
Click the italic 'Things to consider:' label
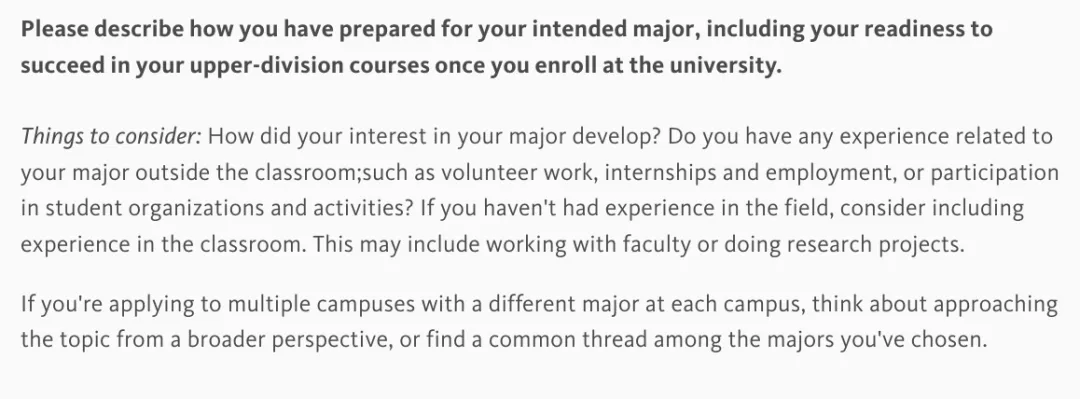tap(111, 136)
